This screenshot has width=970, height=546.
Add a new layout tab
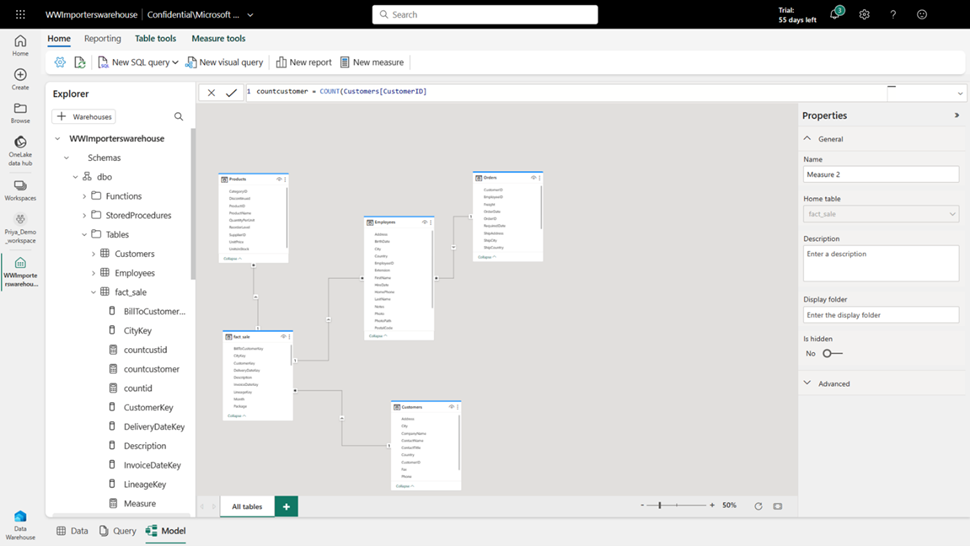(x=286, y=506)
